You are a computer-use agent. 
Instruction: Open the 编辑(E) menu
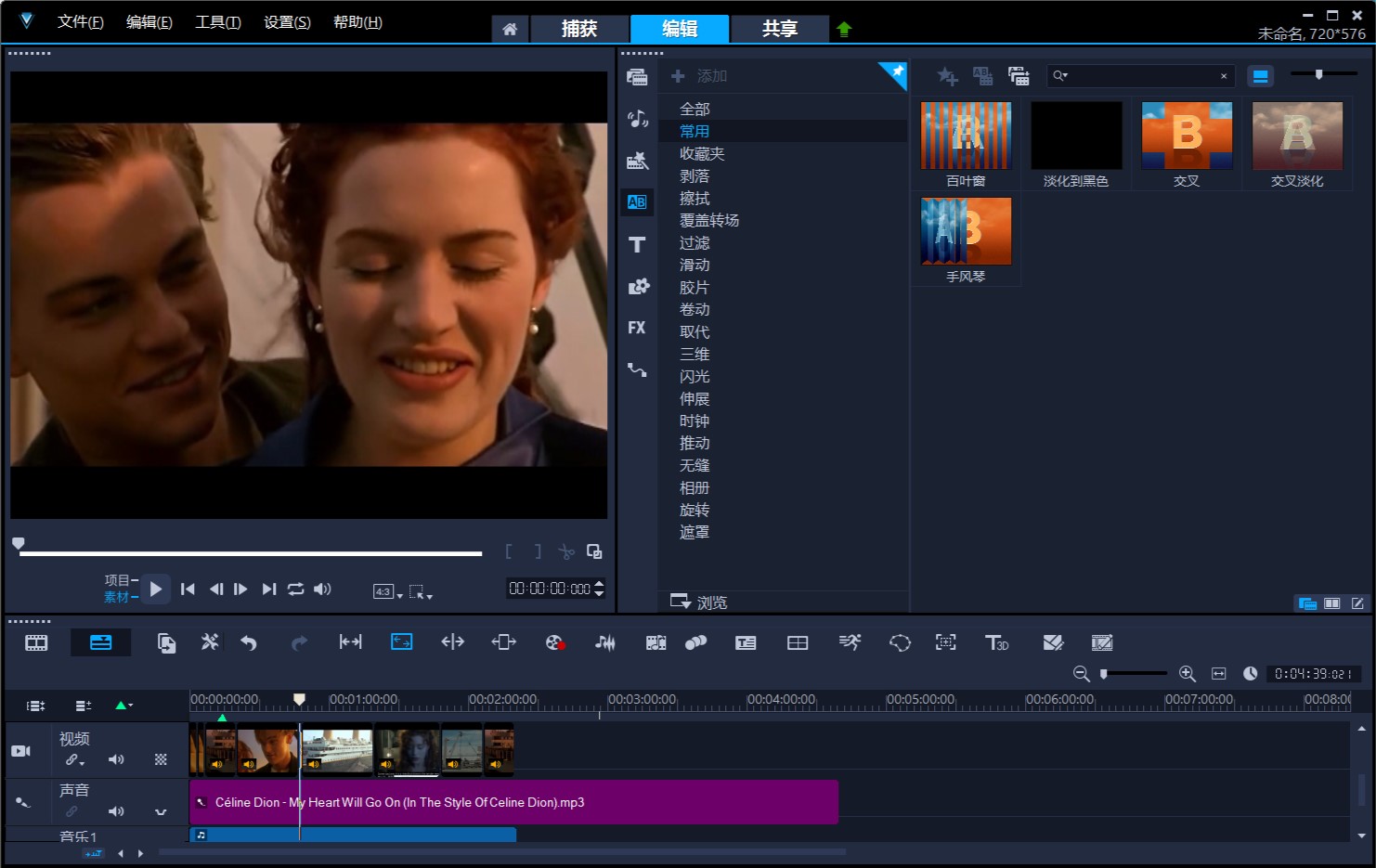tap(149, 22)
